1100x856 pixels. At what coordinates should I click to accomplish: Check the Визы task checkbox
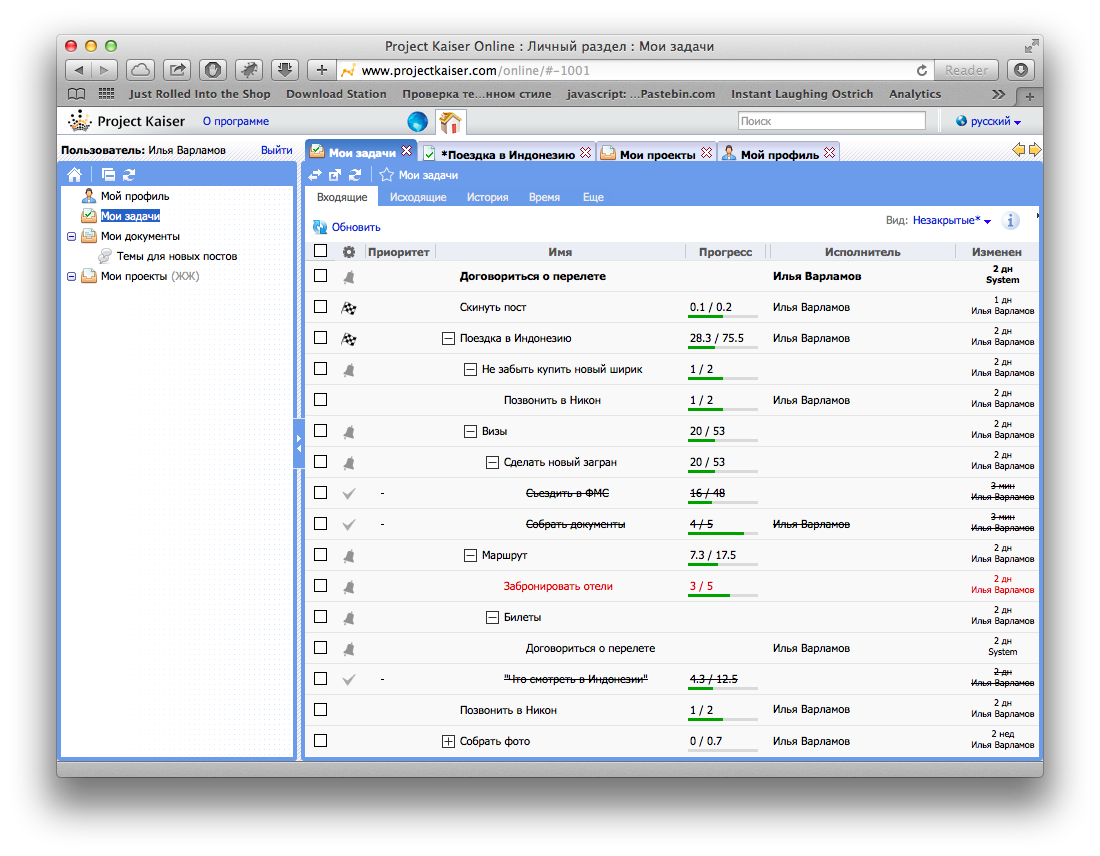pos(321,431)
